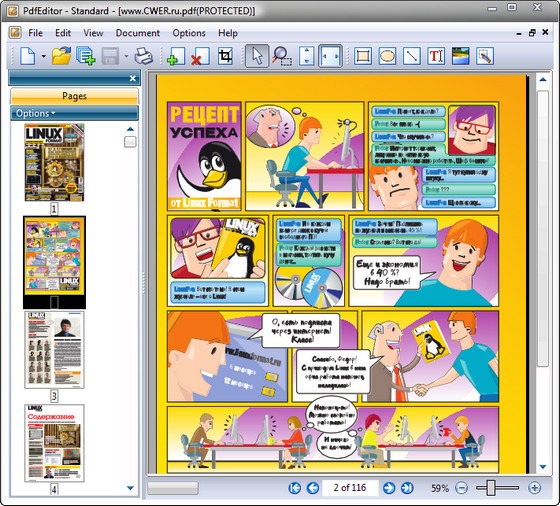560x506 pixels.
Task: Click the Insert image tool icon
Action: click(460, 56)
